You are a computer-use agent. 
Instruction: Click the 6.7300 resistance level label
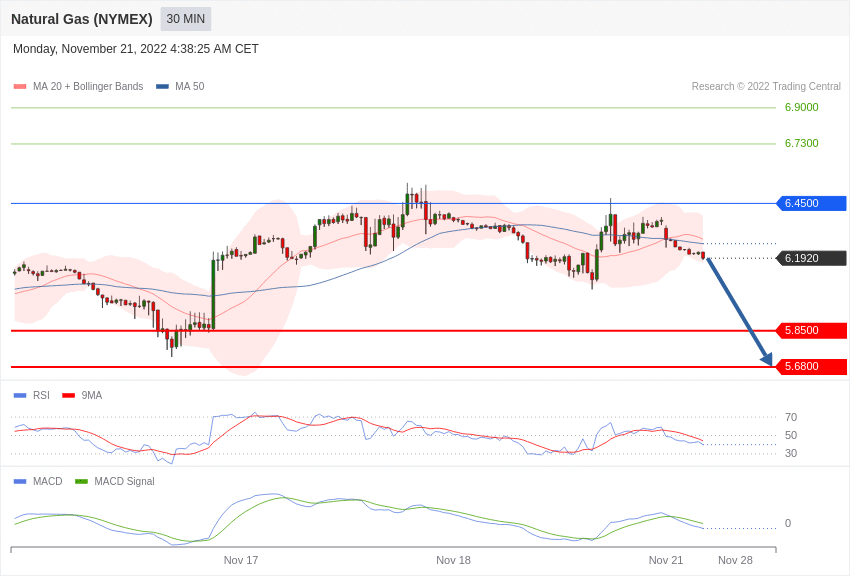[801, 143]
